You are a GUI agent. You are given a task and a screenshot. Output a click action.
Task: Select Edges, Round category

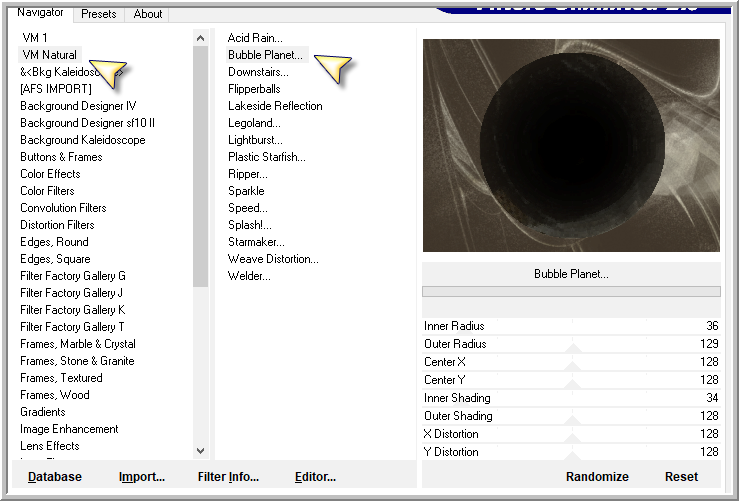[55, 242]
